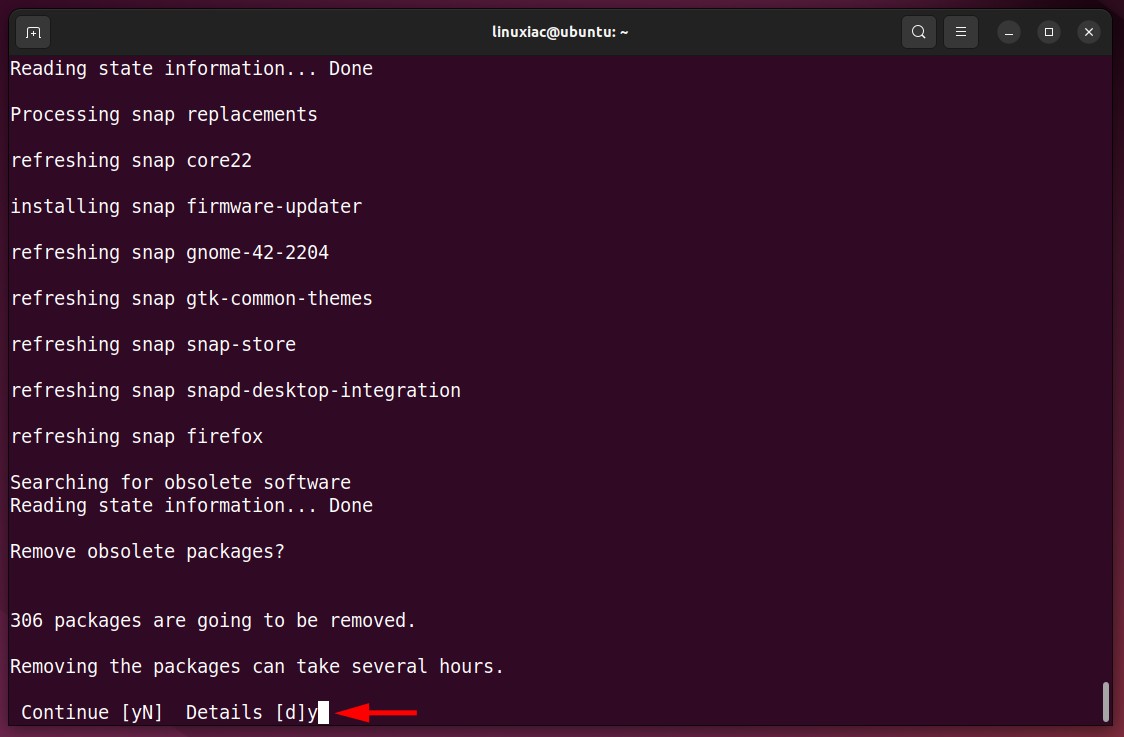Click '306 packages are going to be removed.'

[x=213, y=620]
